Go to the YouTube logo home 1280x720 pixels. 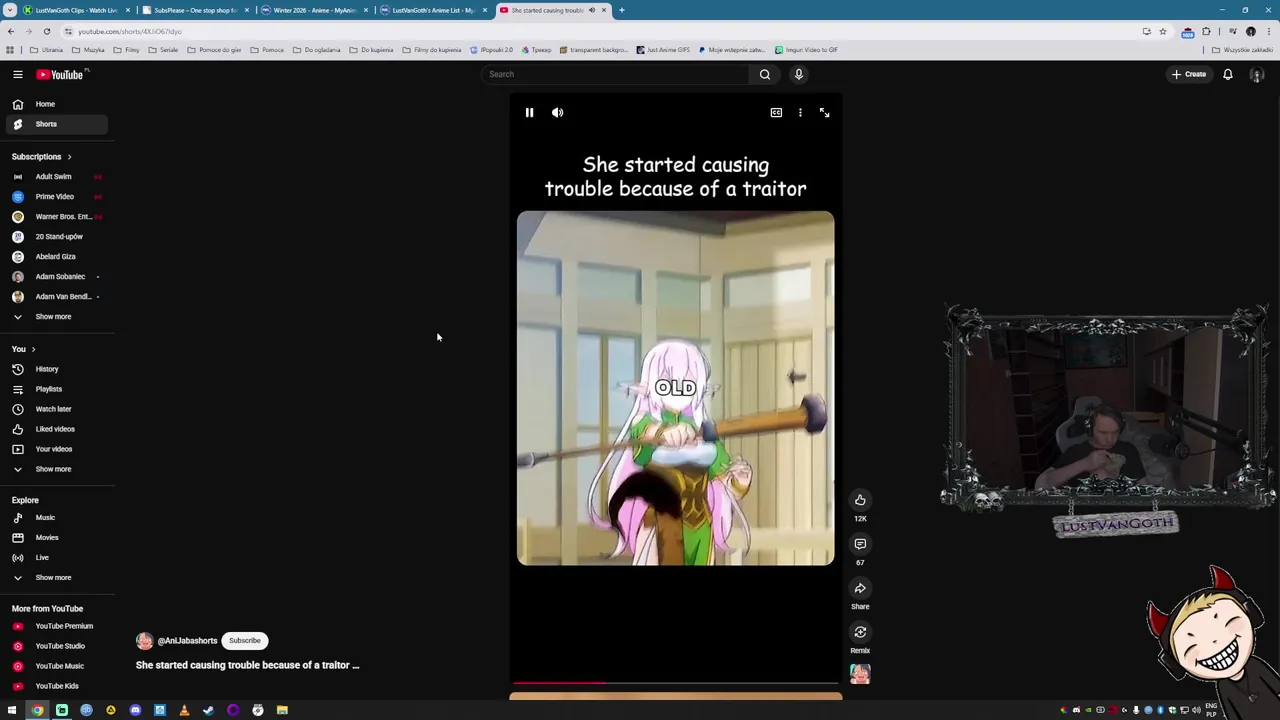62,74
